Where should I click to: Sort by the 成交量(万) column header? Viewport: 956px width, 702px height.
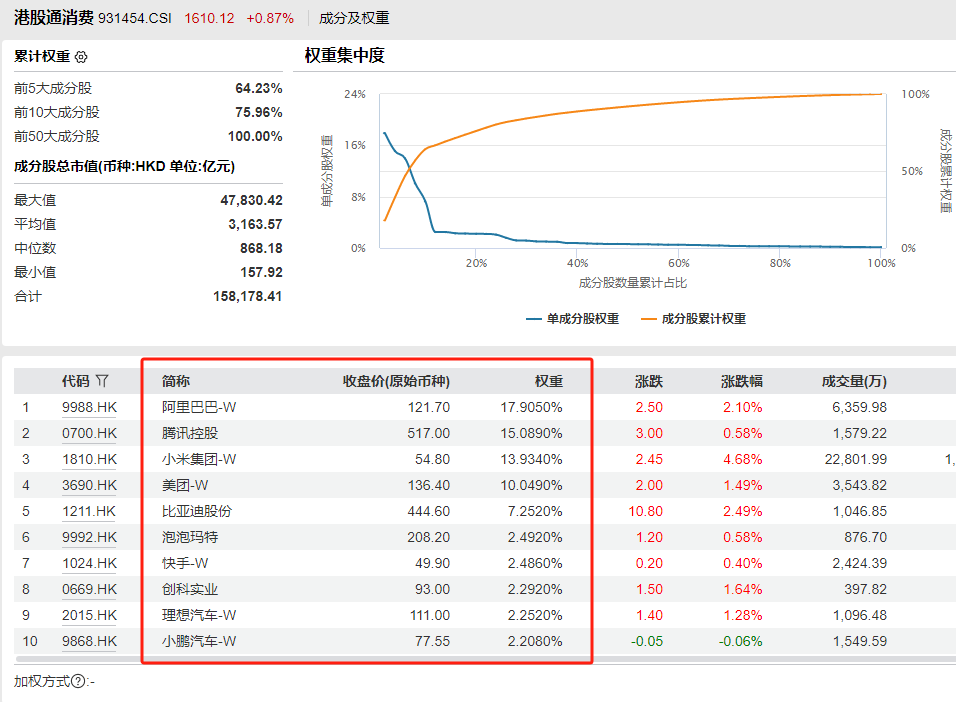tap(854, 381)
